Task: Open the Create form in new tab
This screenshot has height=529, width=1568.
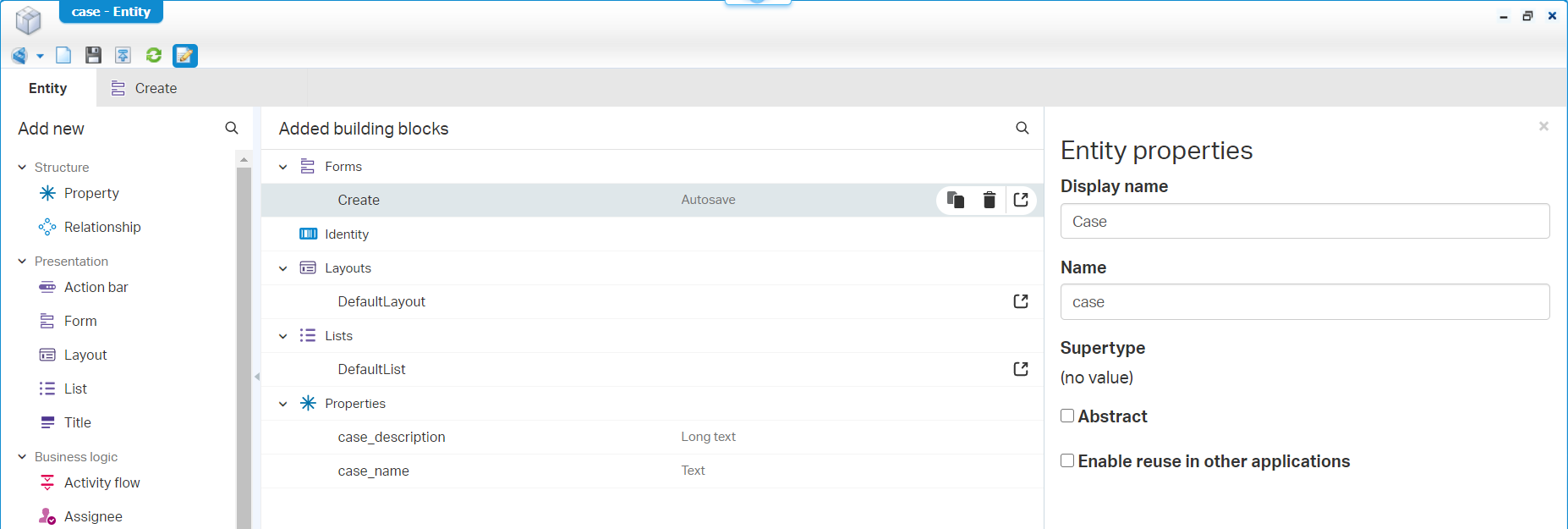Action: (1021, 200)
